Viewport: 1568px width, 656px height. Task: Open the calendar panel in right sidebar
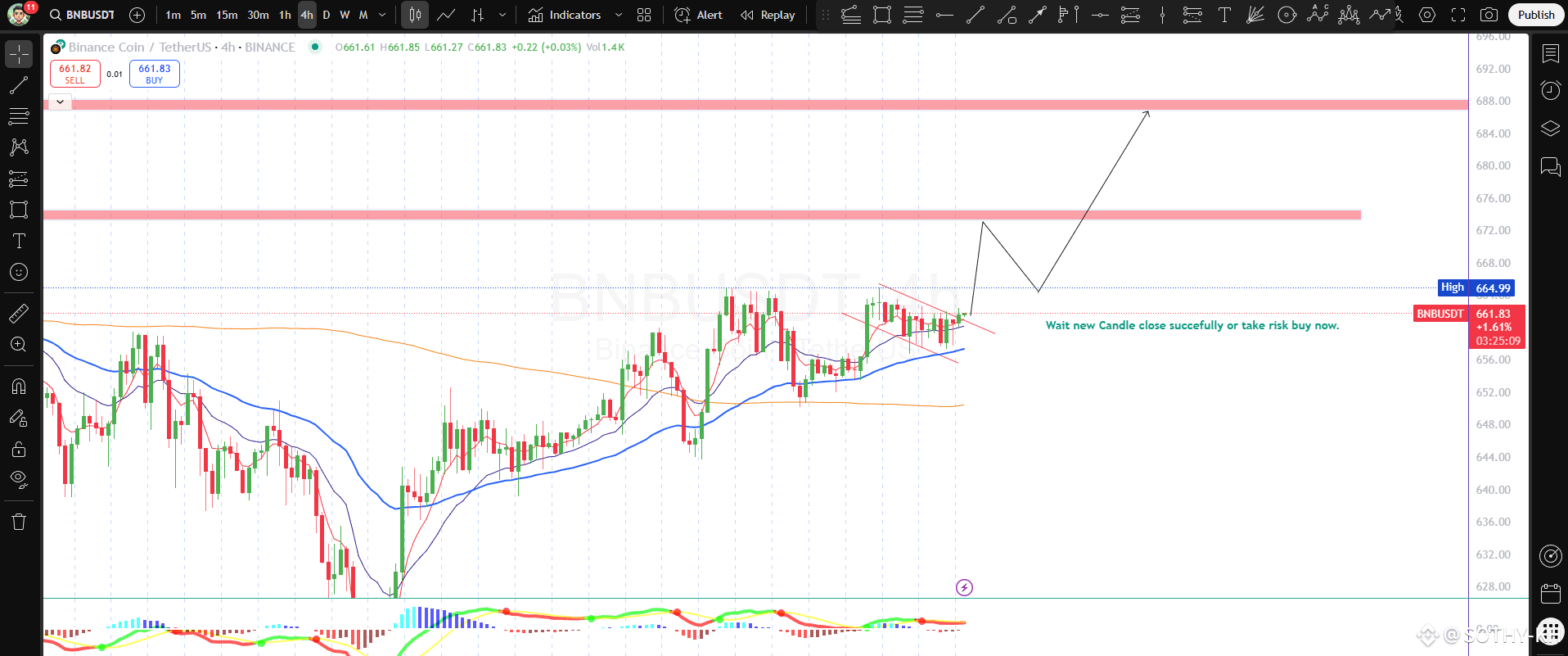tap(1551, 593)
